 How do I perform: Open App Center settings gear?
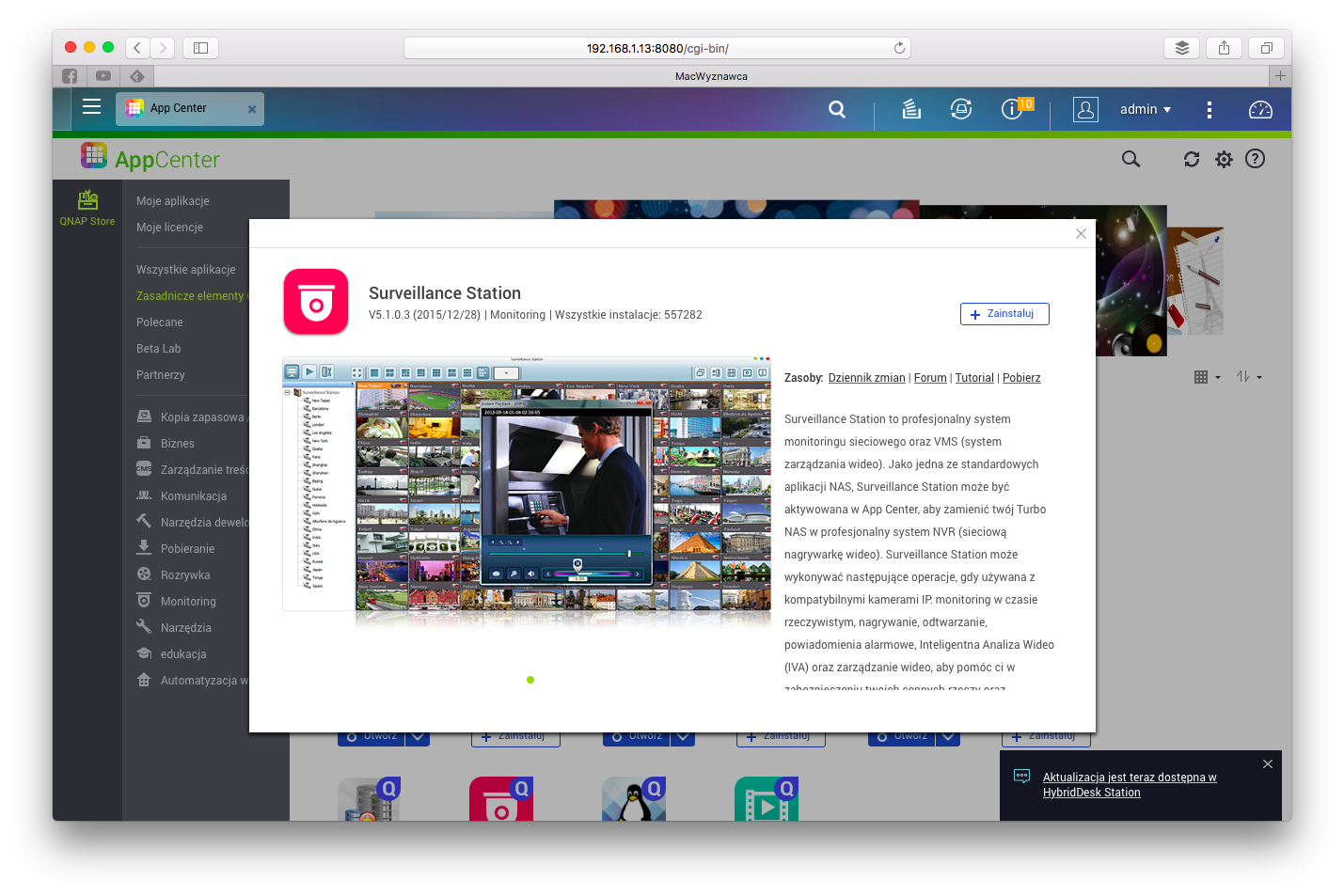coord(1224,159)
